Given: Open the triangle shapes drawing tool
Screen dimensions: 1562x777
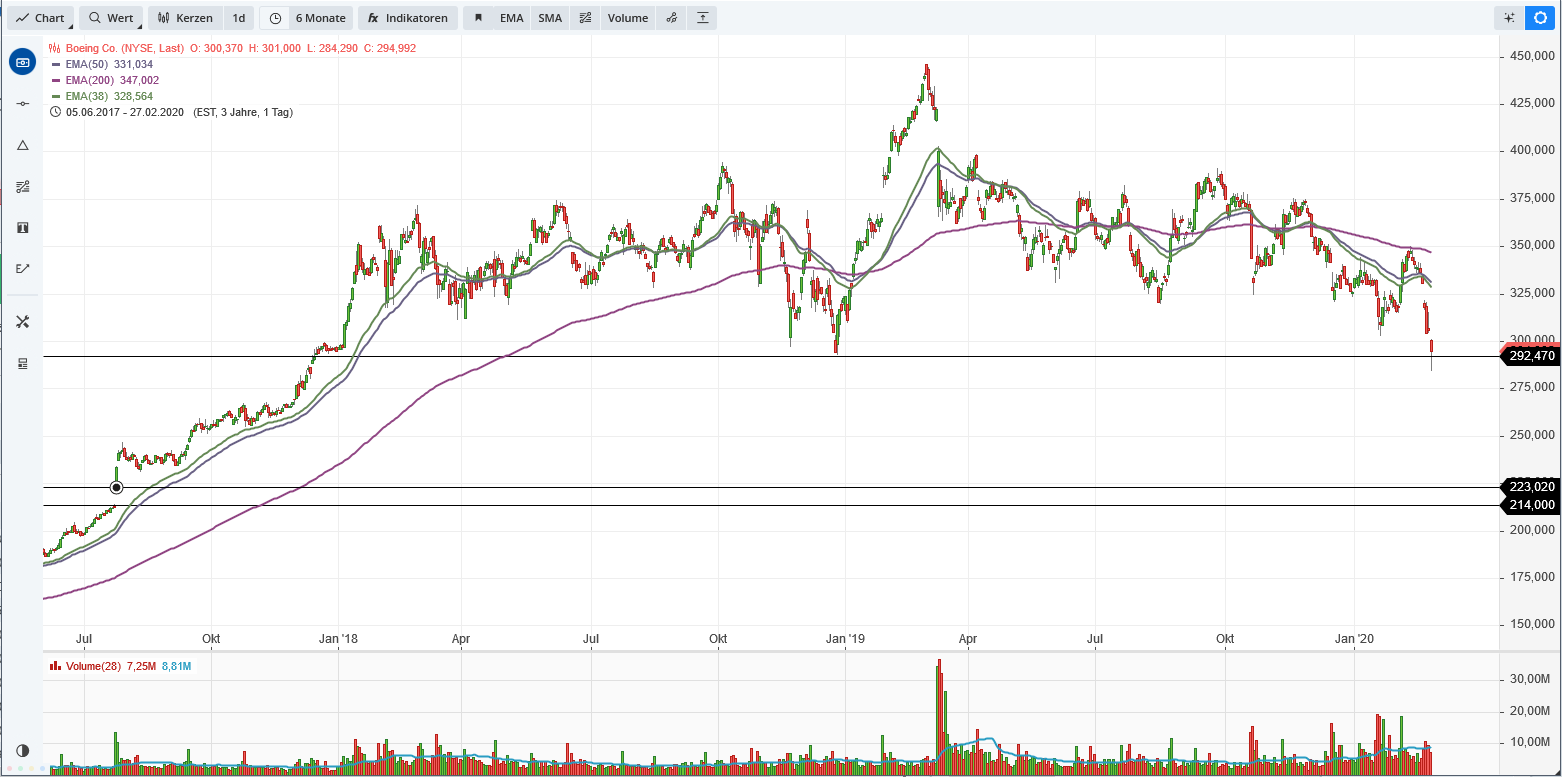Looking at the screenshot, I should click(22, 145).
